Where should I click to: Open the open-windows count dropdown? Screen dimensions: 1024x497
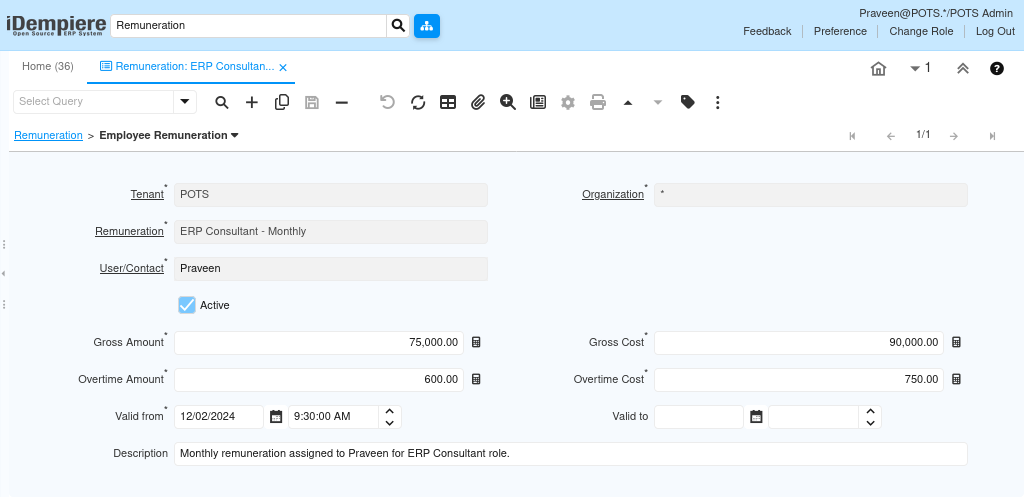coord(920,68)
